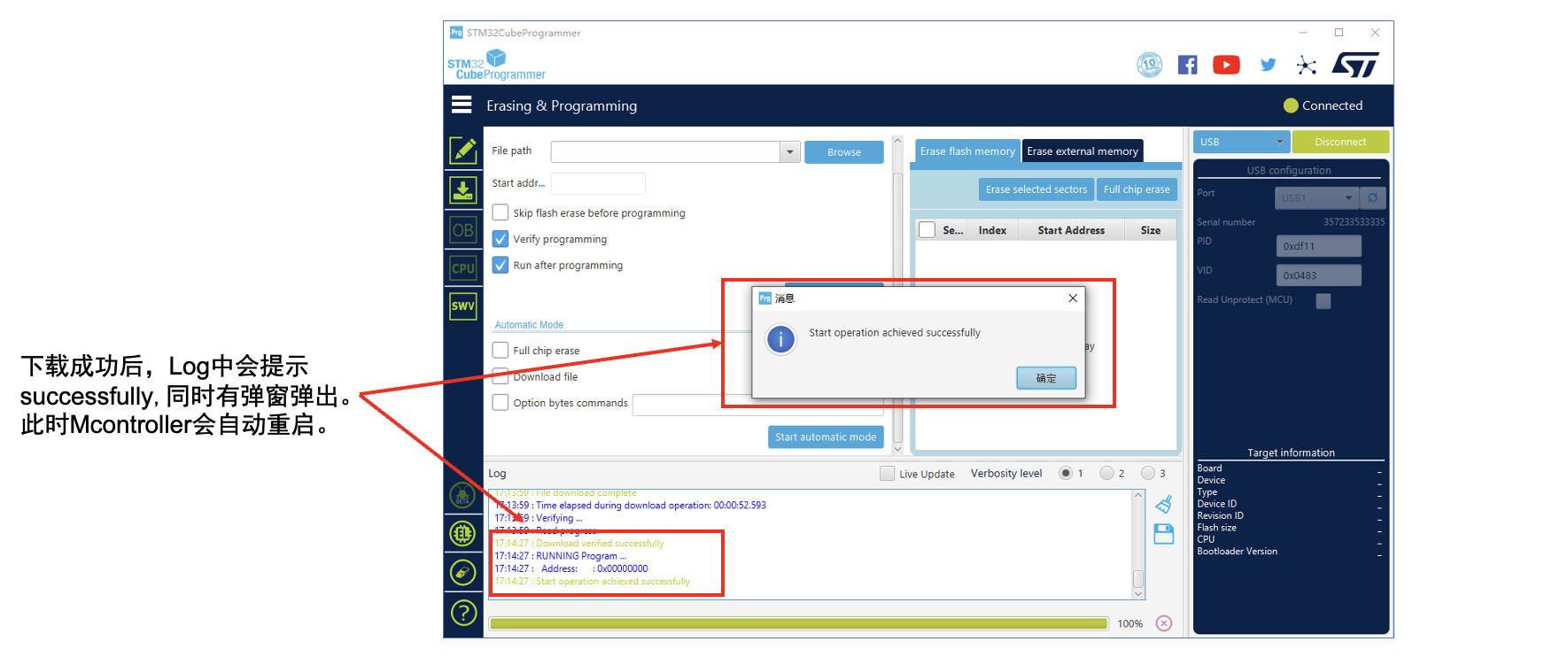The image size is (1568, 657).
Task: Disable Run after programming checkbox
Action: 501,266
